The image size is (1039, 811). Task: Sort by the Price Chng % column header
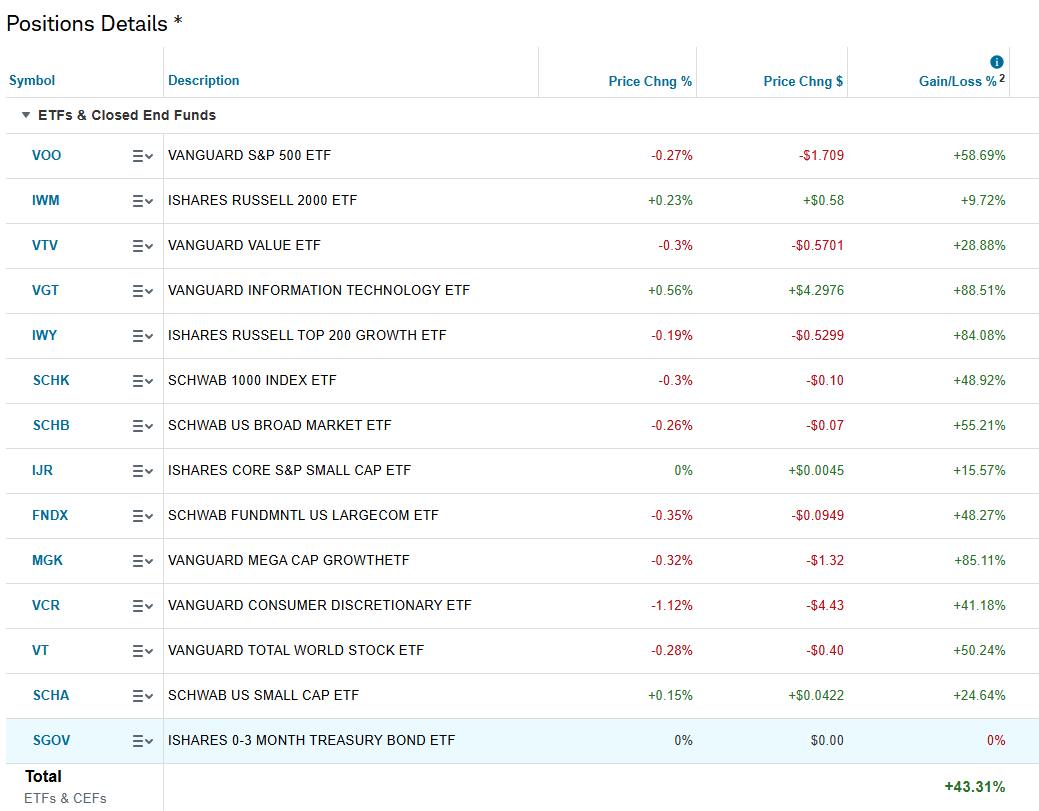pos(650,82)
